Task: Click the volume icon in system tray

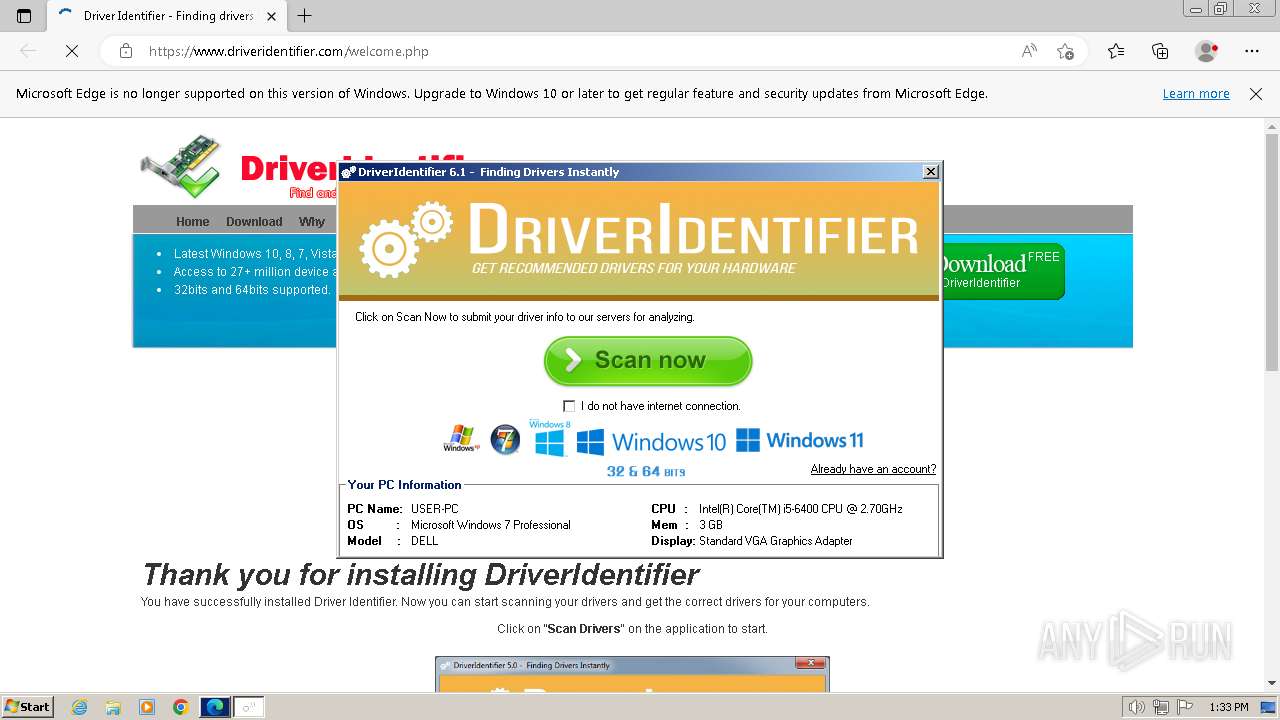Action: click(1137, 707)
